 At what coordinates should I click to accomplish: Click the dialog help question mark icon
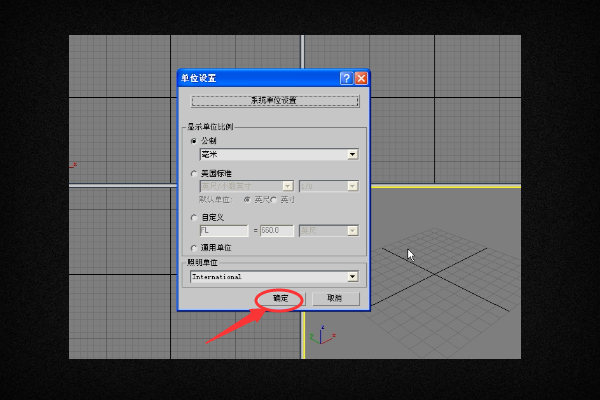click(346, 78)
